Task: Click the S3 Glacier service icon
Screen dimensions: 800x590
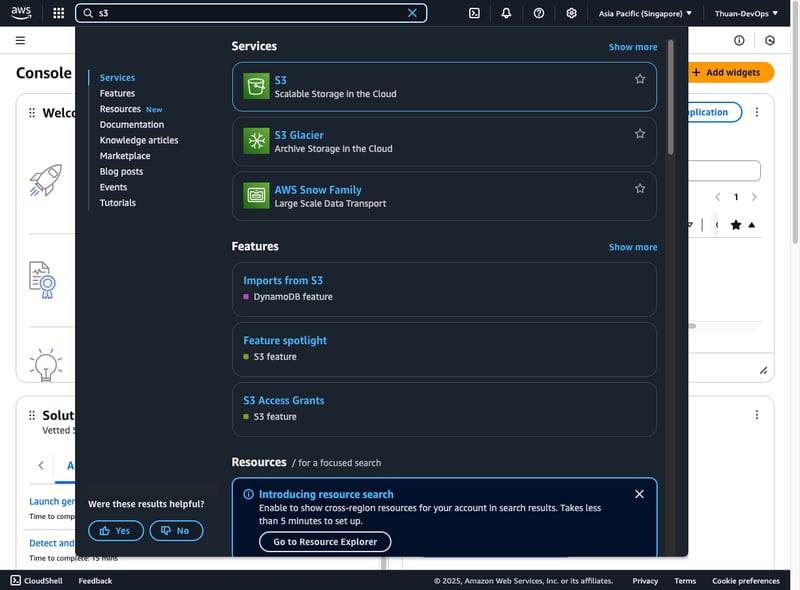Action: 257,141
